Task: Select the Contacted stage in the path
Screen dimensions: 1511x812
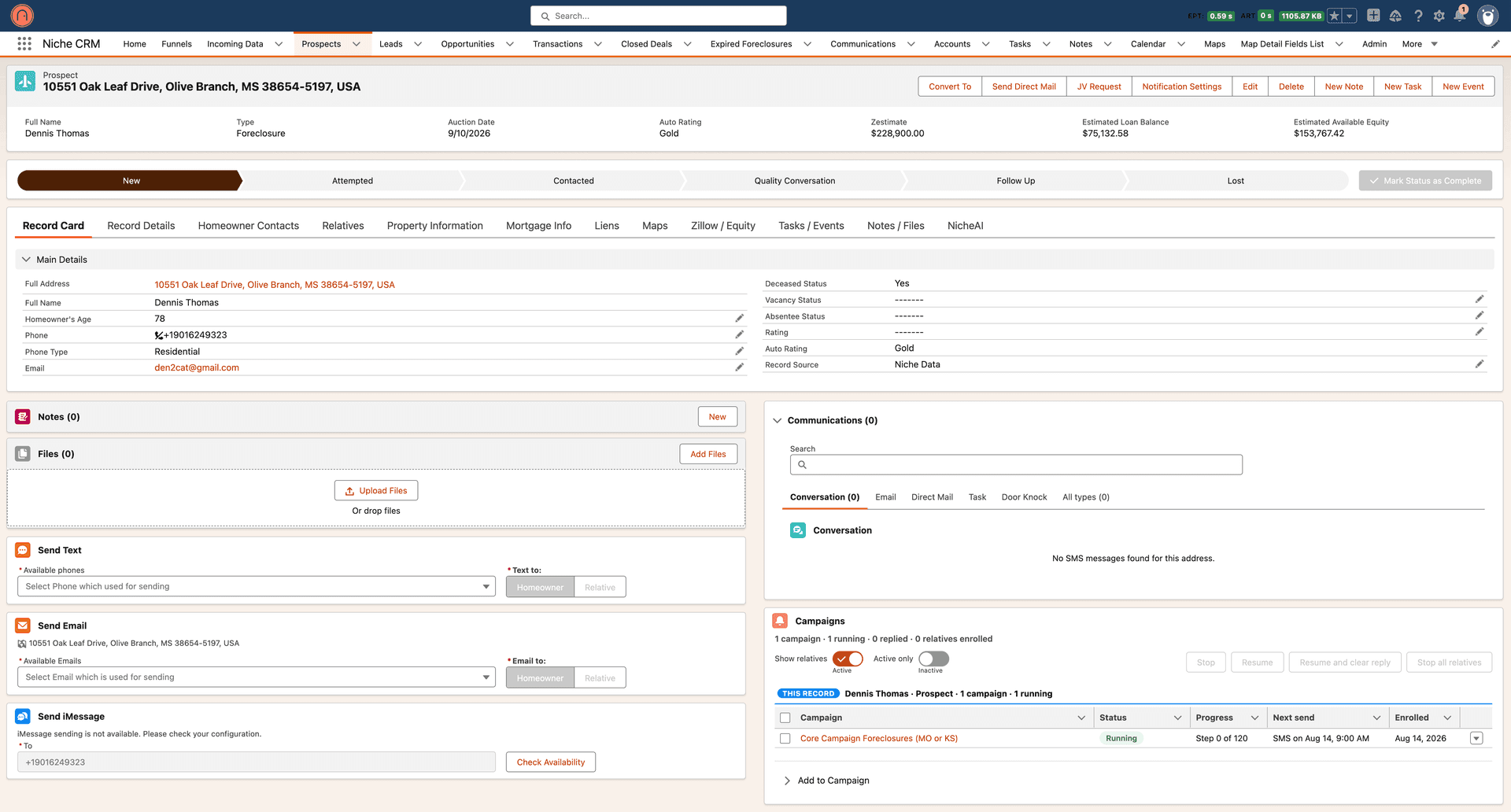Action: (573, 181)
